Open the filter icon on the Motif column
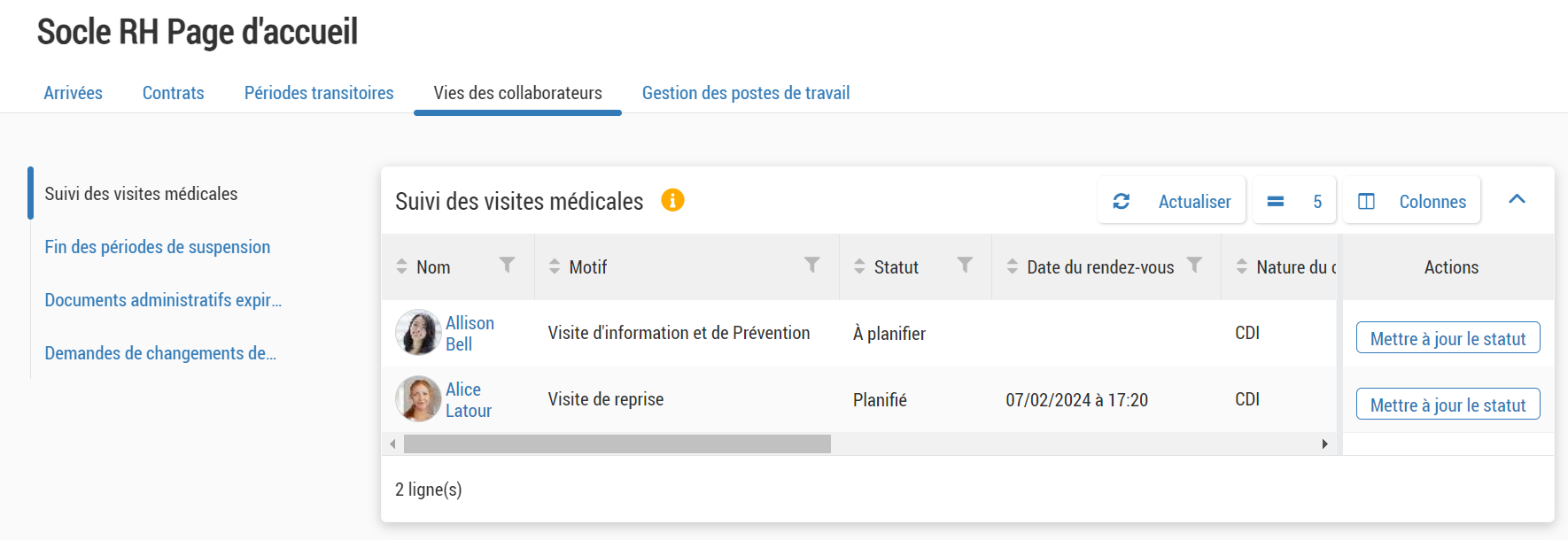 coord(811,264)
